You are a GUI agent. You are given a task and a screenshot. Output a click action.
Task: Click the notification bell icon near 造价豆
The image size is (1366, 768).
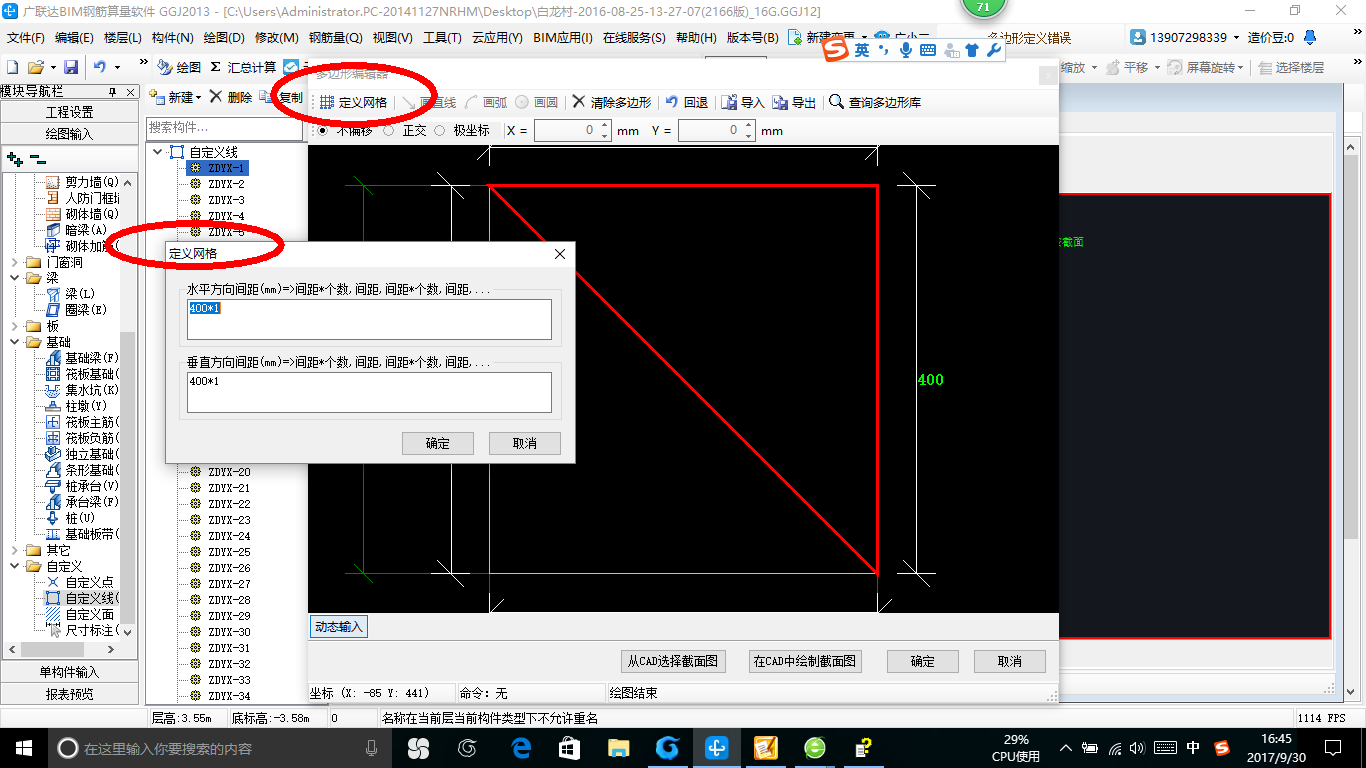[1308, 38]
